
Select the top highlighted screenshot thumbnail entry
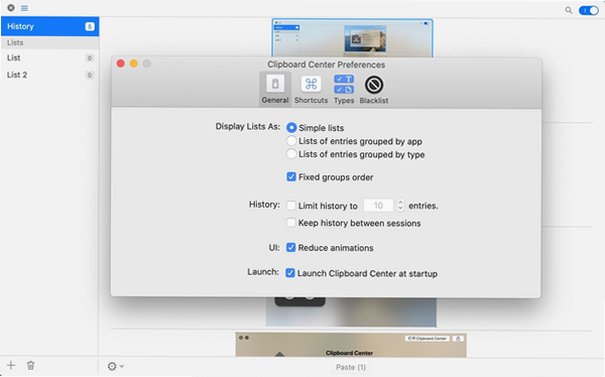point(352,38)
